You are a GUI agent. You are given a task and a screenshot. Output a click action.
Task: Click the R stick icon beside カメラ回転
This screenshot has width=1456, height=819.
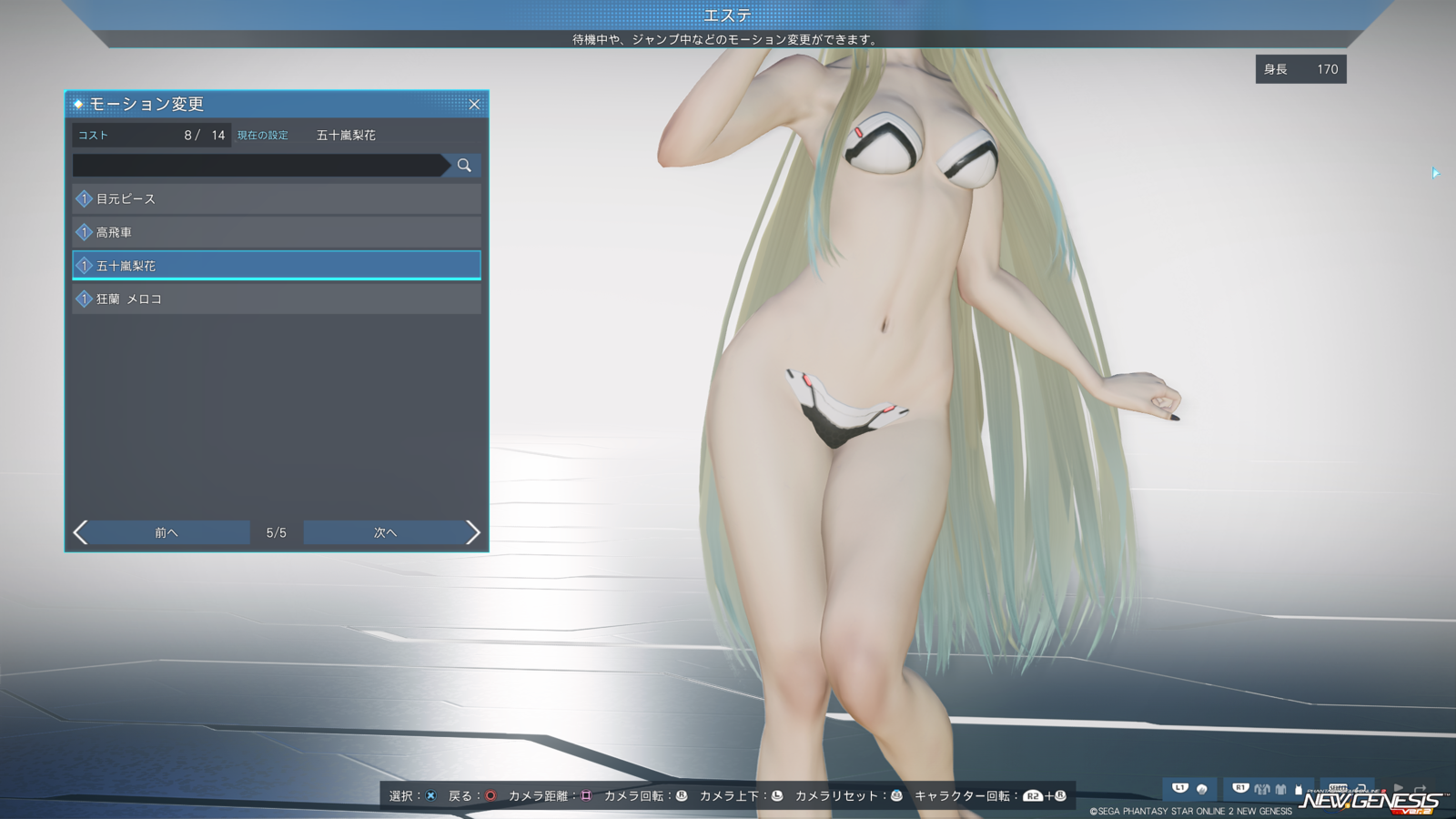pos(682,795)
